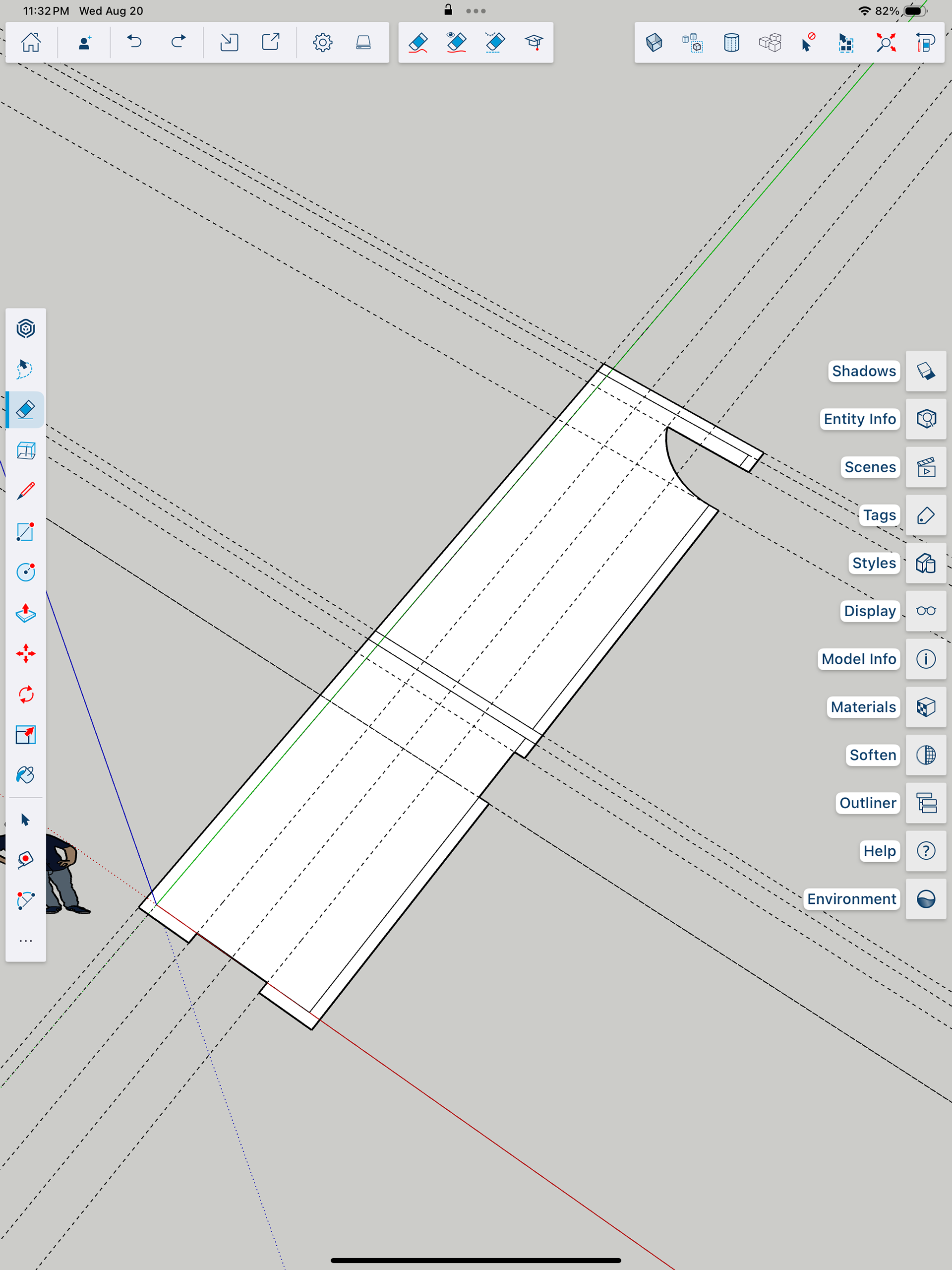Image resolution: width=952 pixels, height=1270 pixels.
Task: Tap the Zoom Extents icon
Action: click(886, 43)
